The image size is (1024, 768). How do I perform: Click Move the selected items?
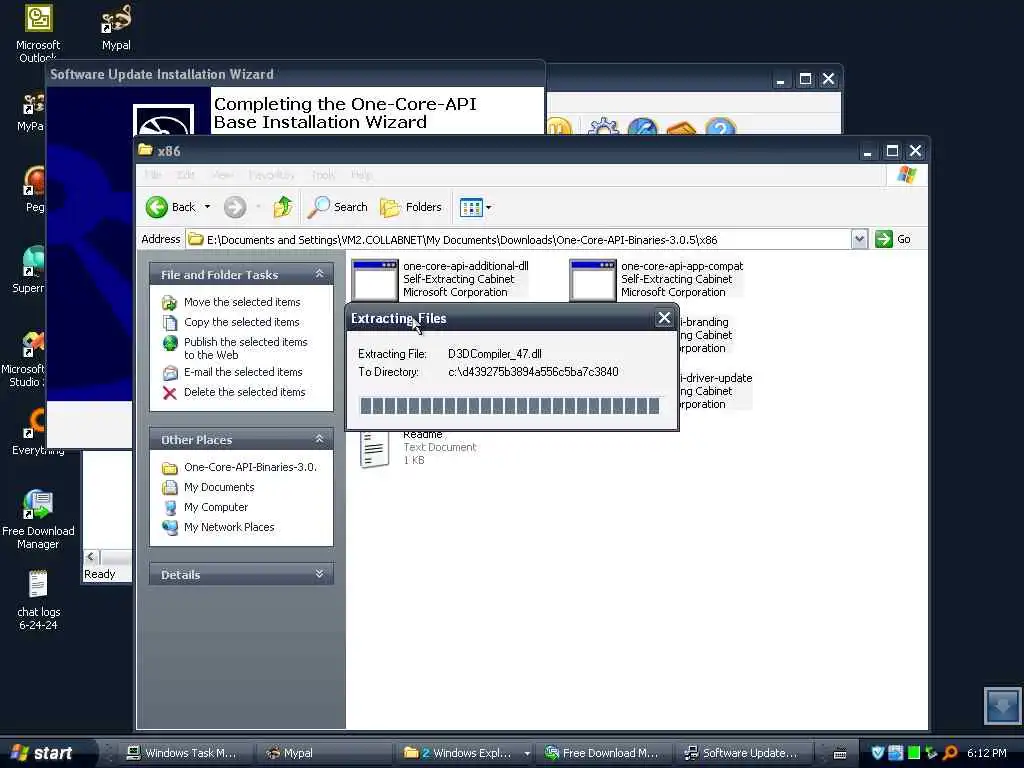click(242, 302)
